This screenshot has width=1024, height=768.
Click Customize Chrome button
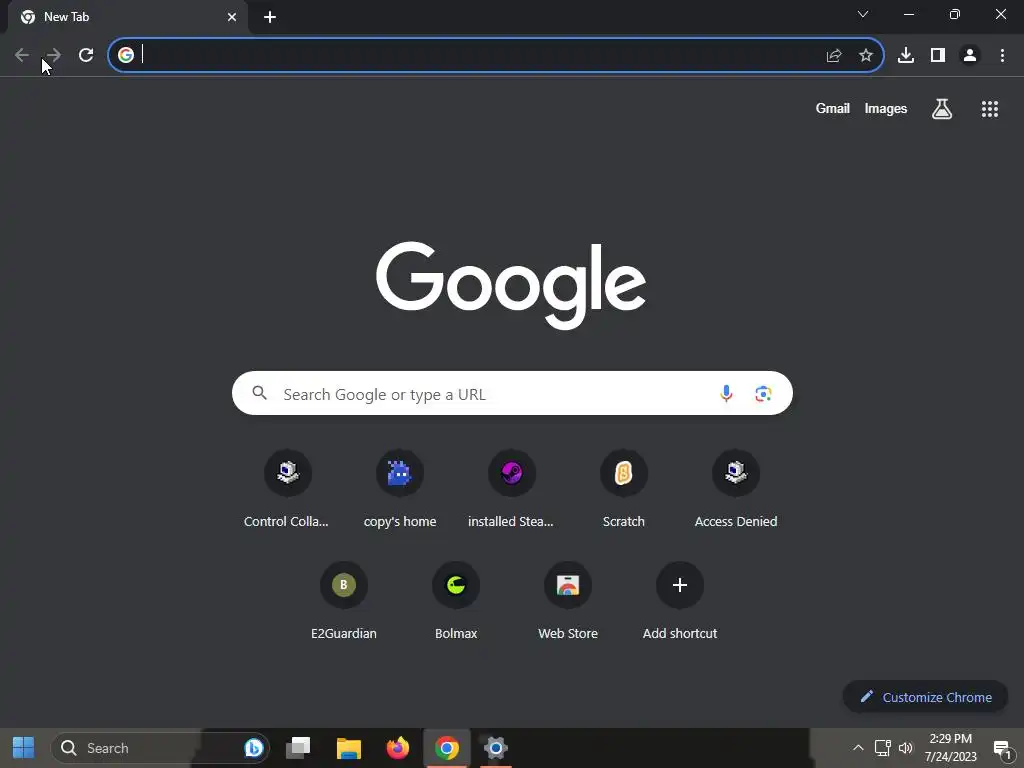tap(925, 697)
